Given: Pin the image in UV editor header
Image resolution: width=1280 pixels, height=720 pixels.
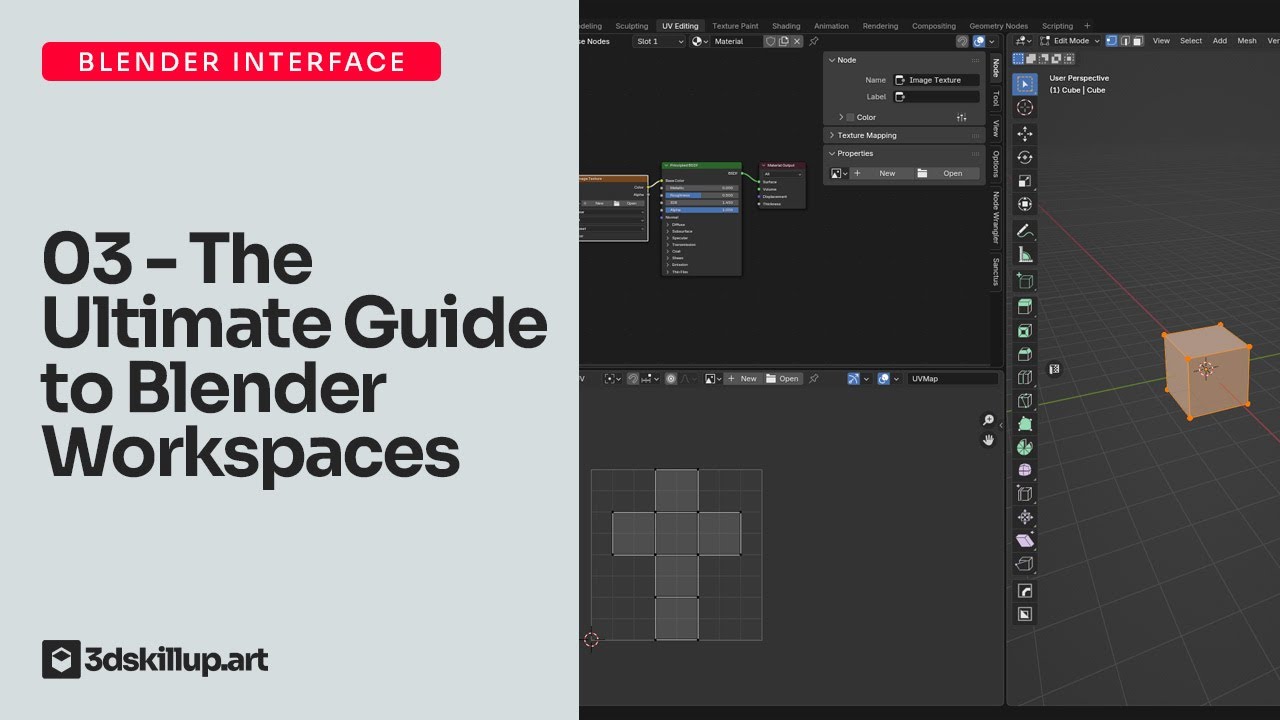Looking at the screenshot, I should (813, 379).
